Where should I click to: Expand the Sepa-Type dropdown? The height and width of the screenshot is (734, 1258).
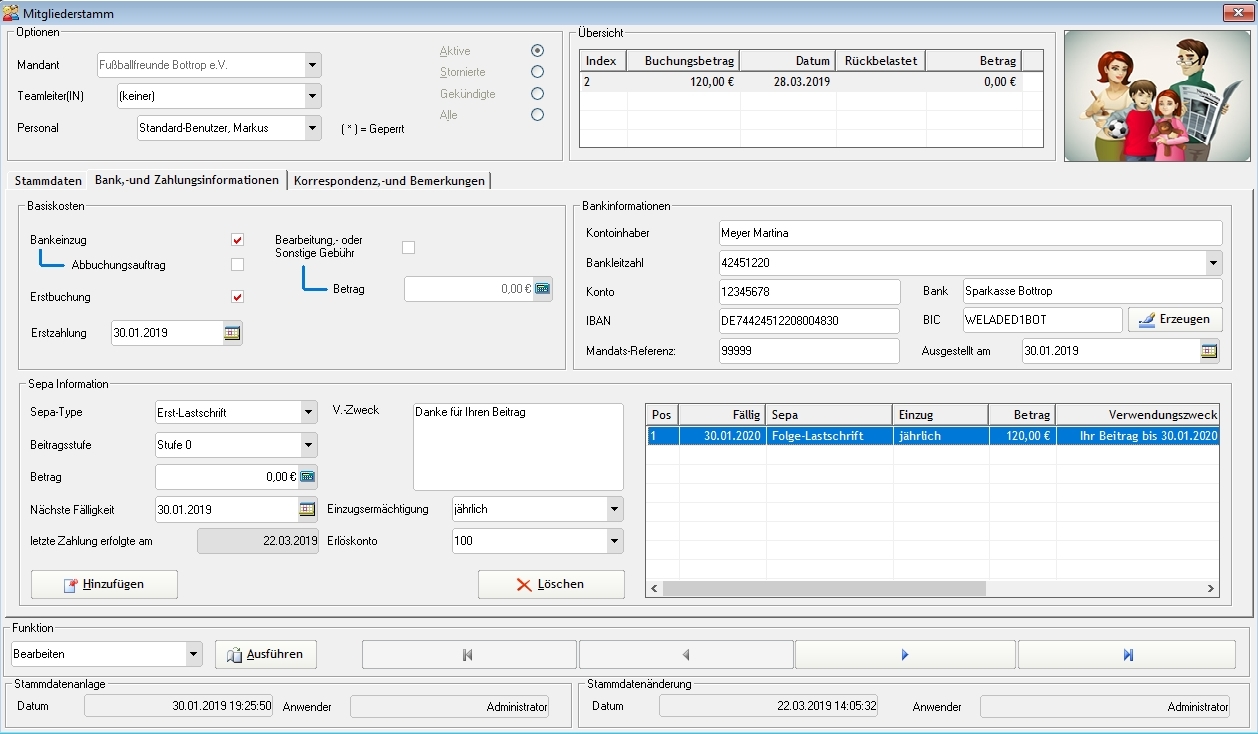(308, 413)
